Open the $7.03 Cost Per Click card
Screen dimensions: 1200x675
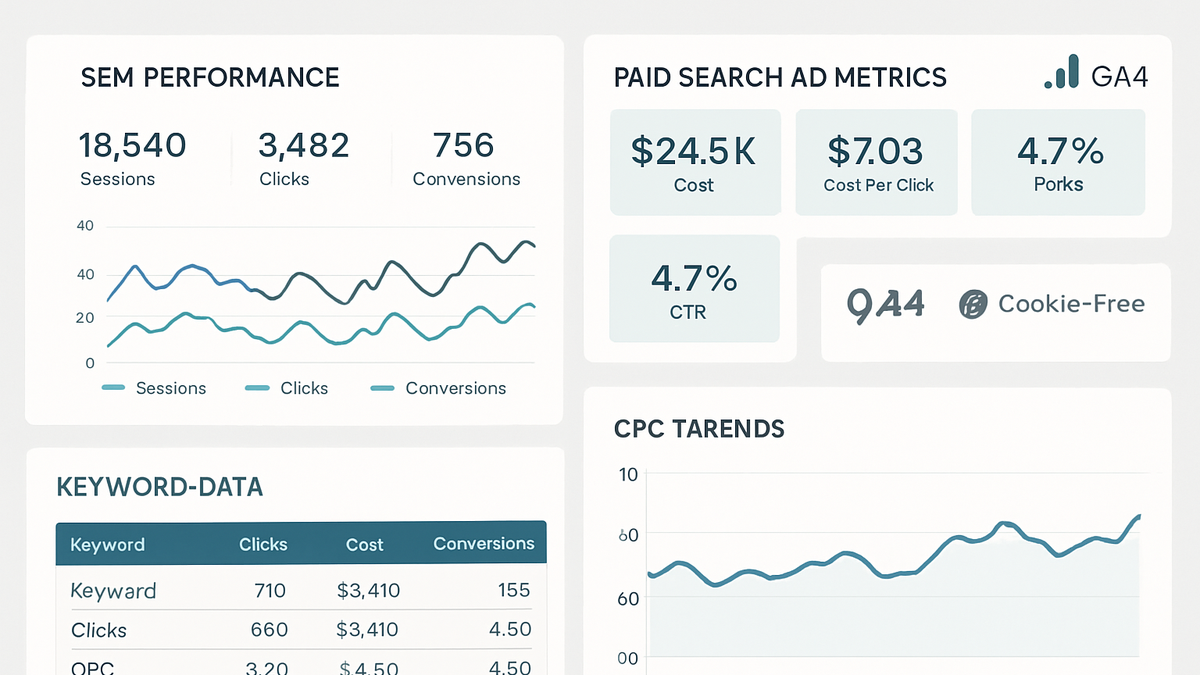pyautogui.click(x=876, y=162)
